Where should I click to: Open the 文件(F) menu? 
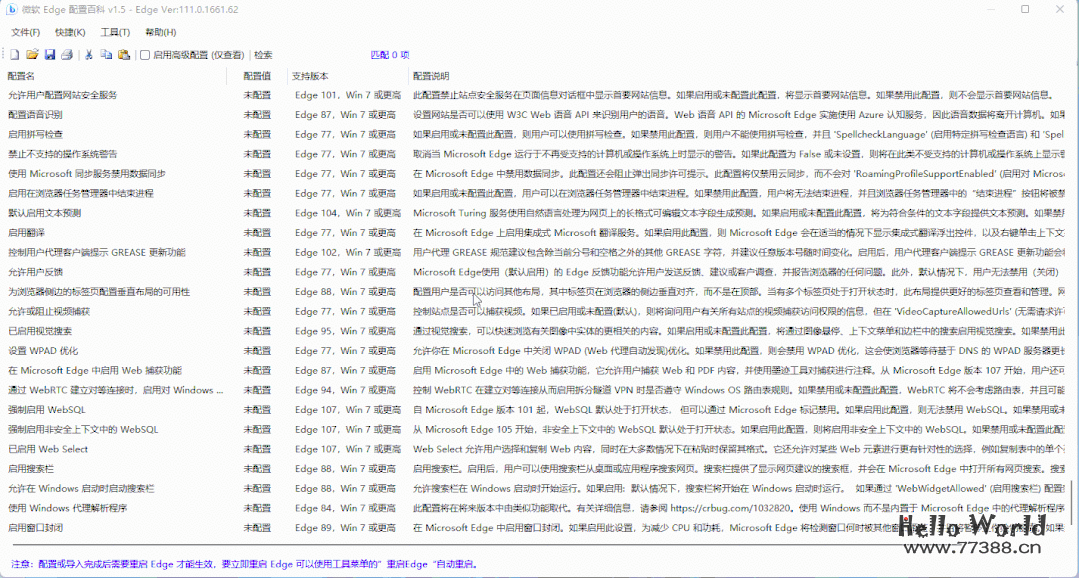(x=26, y=33)
